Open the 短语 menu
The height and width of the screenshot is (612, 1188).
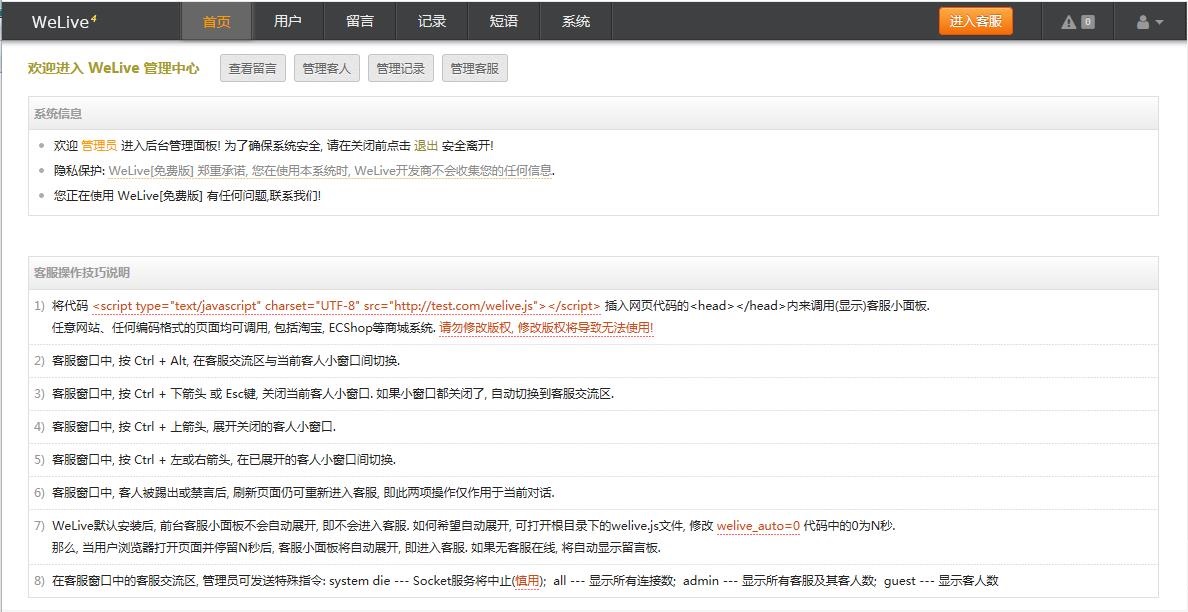[504, 21]
